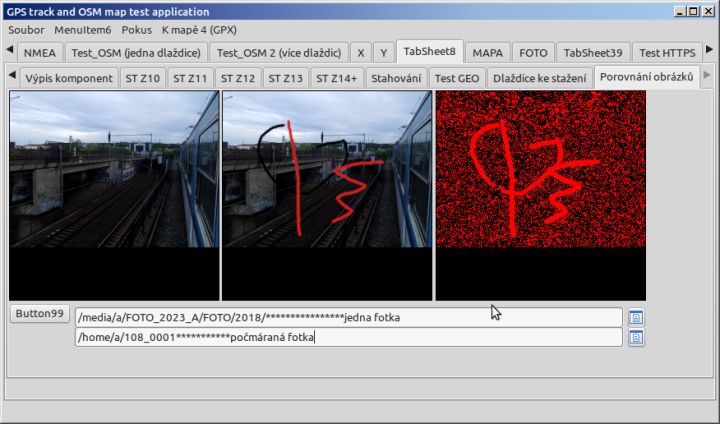The height and width of the screenshot is (424, 720).
Task: Open the TabSheet39 tab
Action: tap(593, 53)
